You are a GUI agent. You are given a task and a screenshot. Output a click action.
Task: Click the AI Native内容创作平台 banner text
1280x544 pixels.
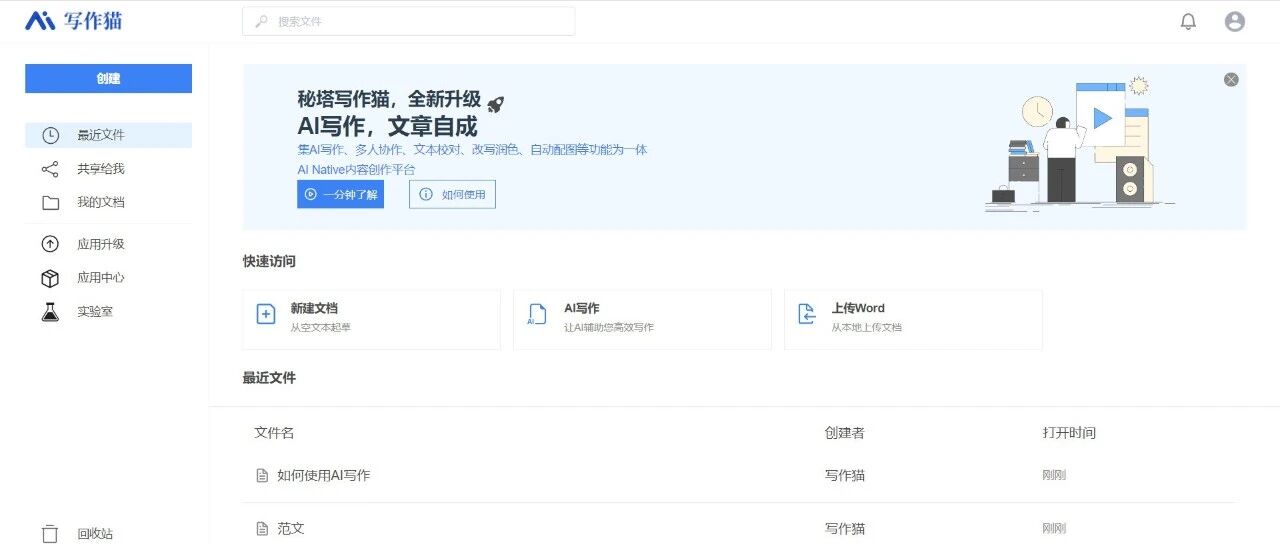click(x=356, y=170)
